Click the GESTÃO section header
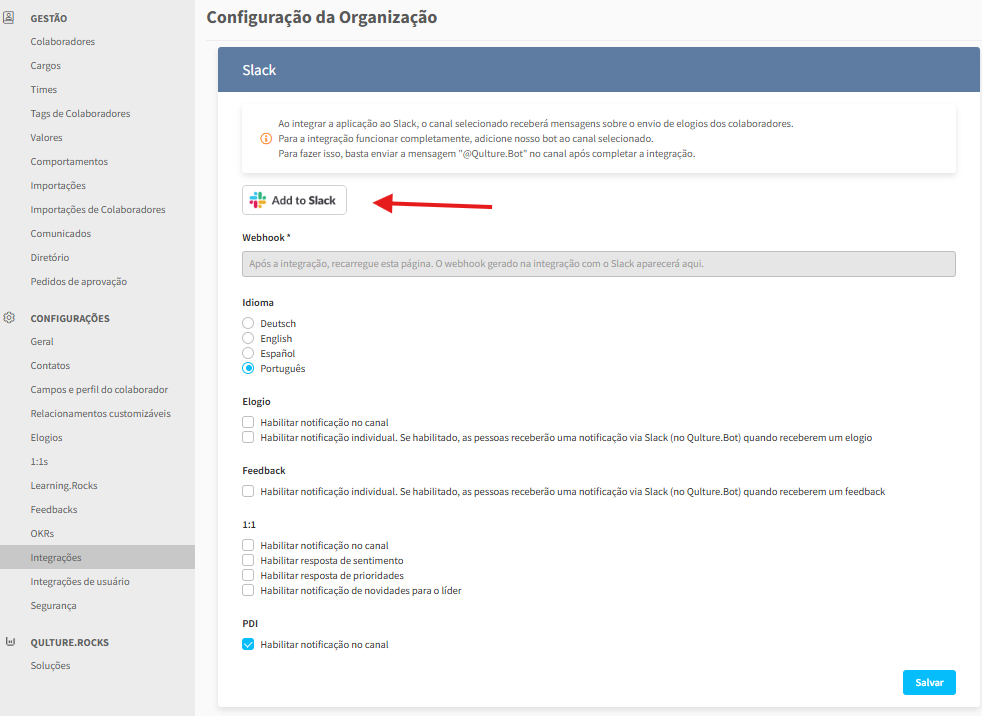Screen dimensions: 982x716 pos(49,18)
